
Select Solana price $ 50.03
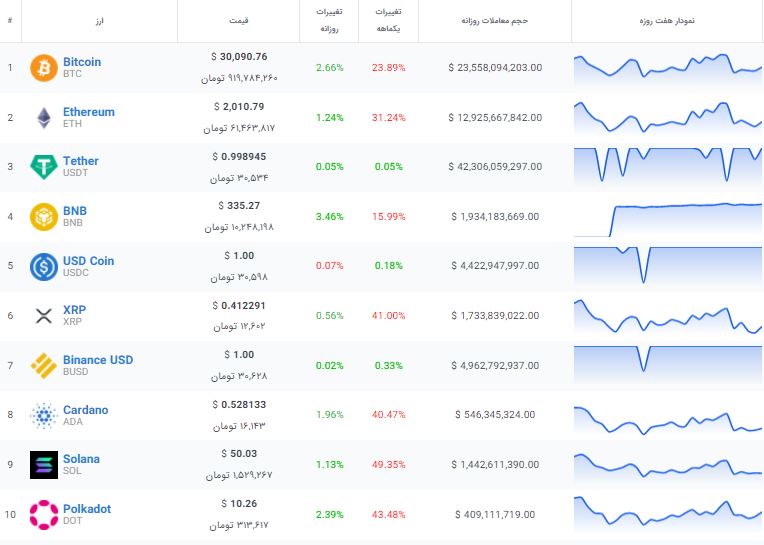click(239, 454)
